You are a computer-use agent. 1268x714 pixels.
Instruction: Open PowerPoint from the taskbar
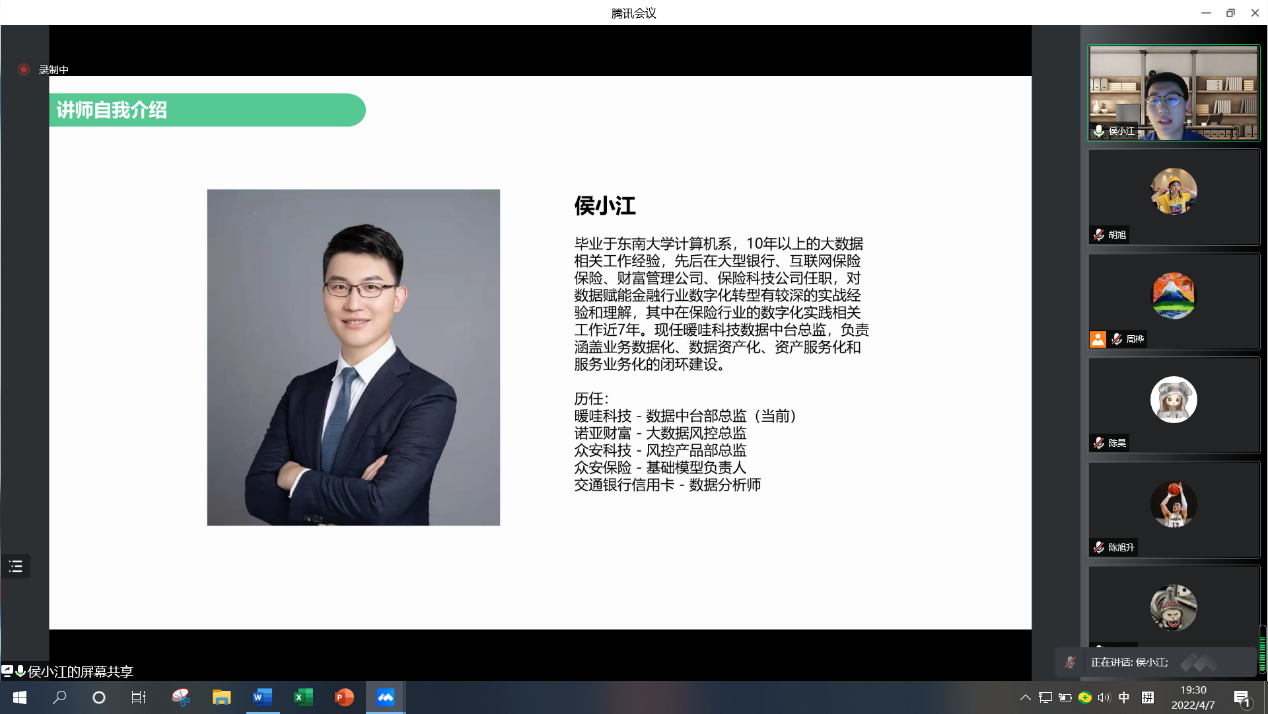click(345, 697)
